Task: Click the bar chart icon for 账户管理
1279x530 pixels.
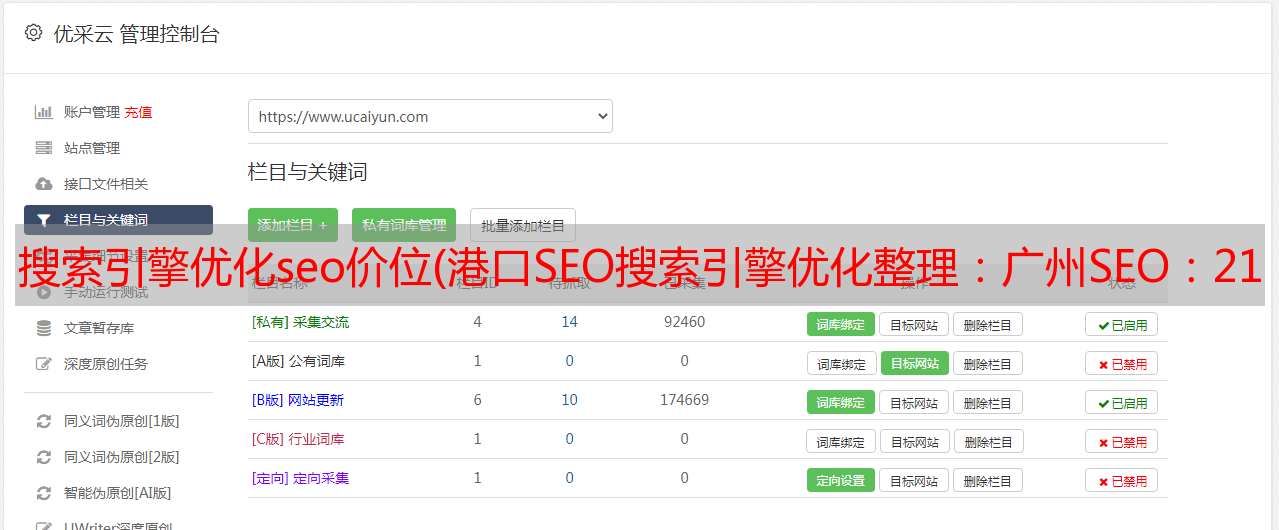Action: tap(43, 112)
